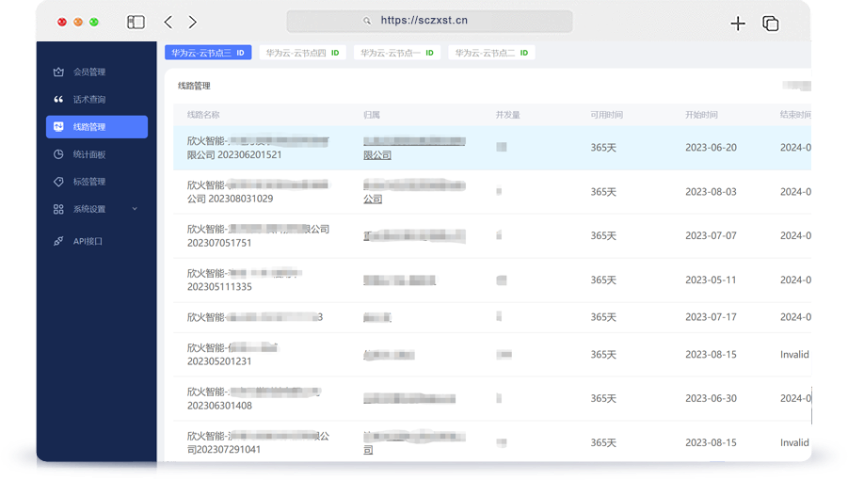
Task: Click the quote-mark icon for 话术查询
Action: click(58, 100)
